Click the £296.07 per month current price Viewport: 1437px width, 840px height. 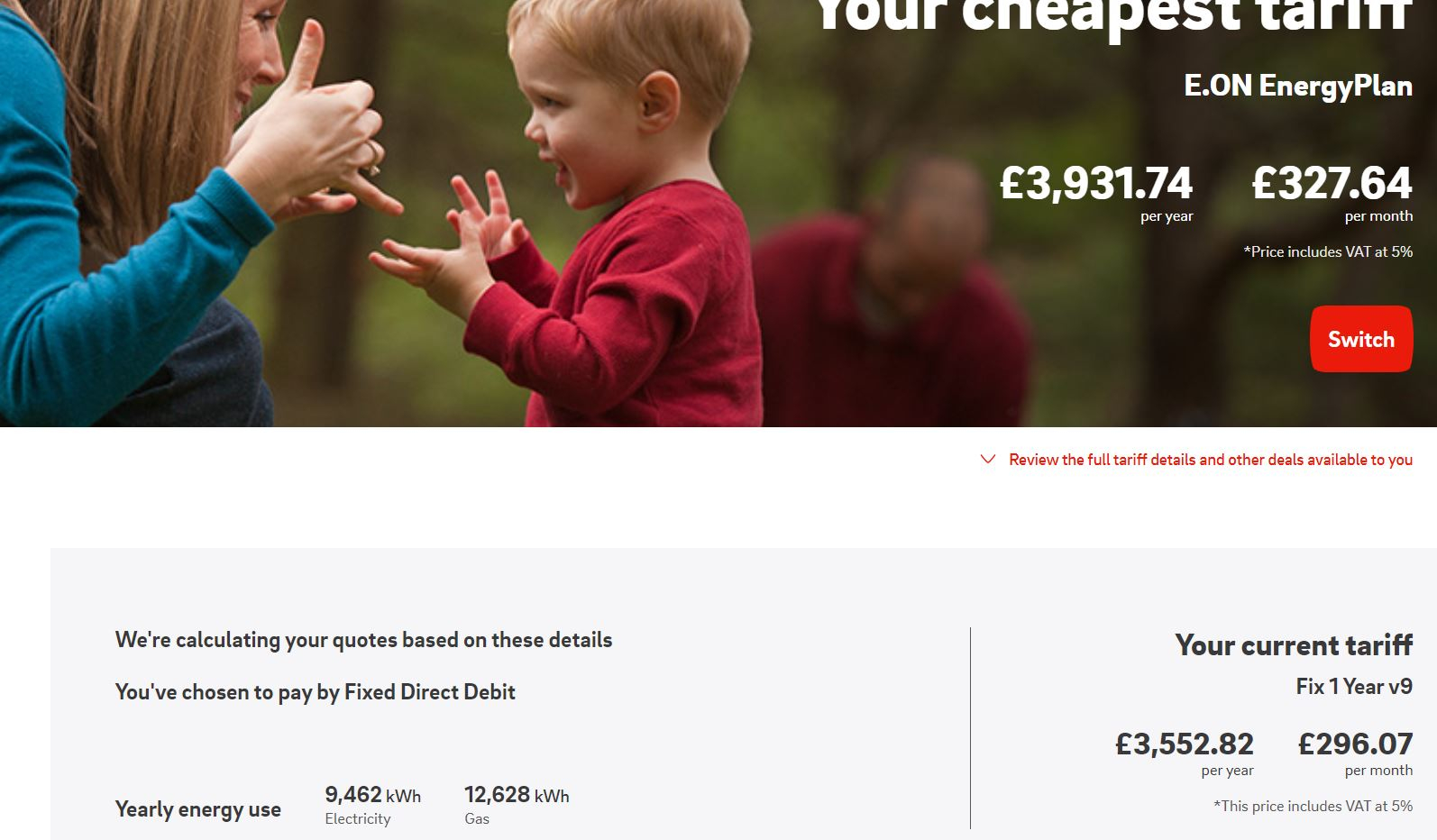pos(1355,753)
